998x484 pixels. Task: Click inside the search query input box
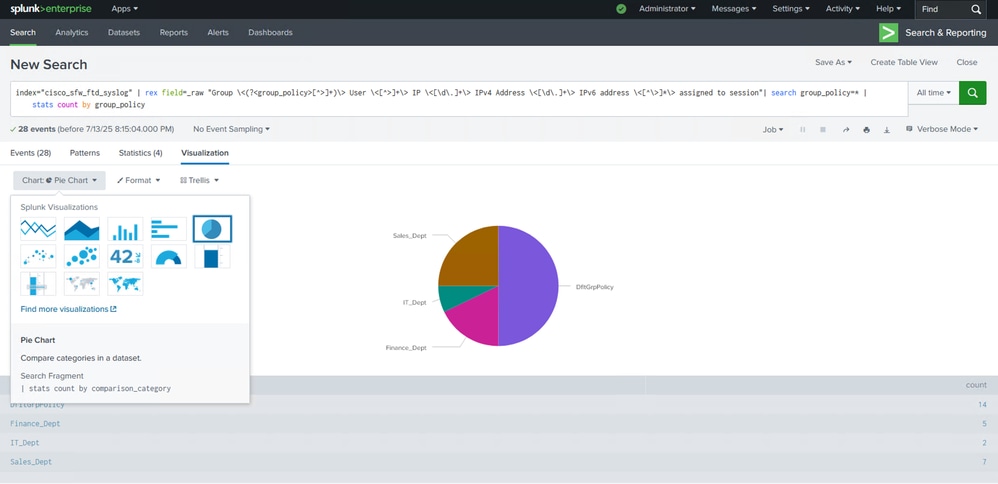[459, 99]
